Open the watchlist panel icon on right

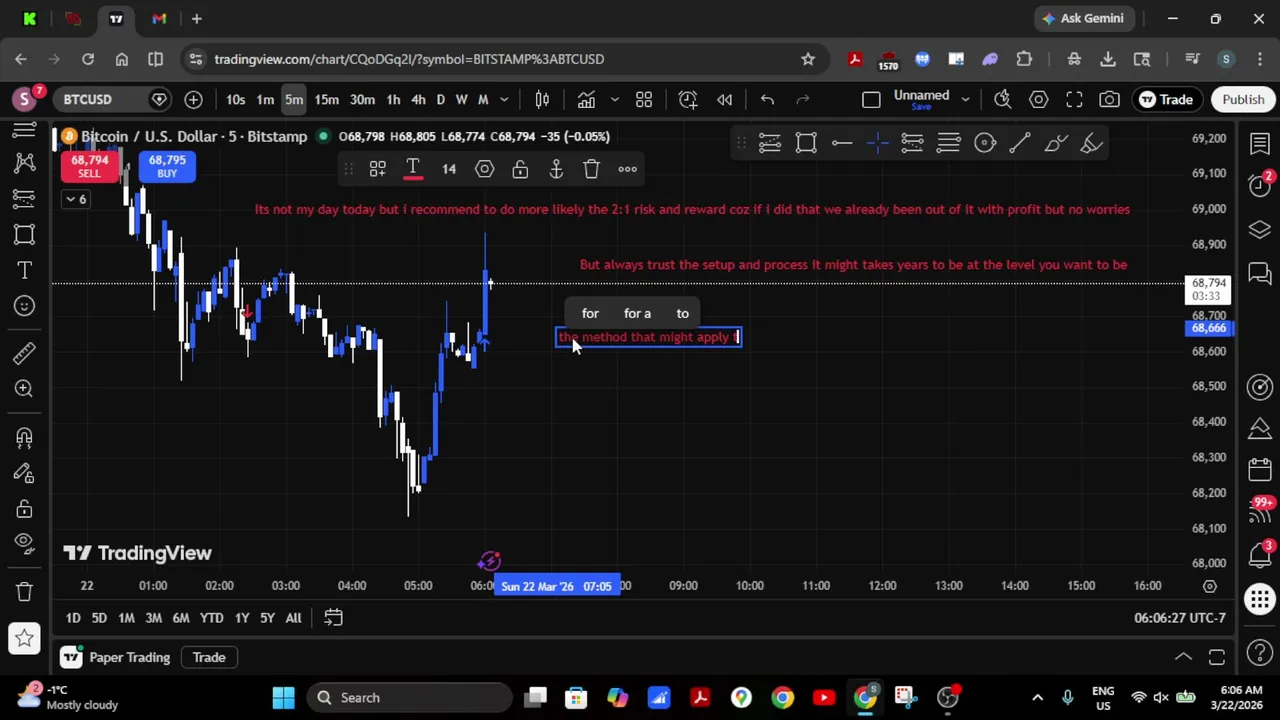(1260, 145)
